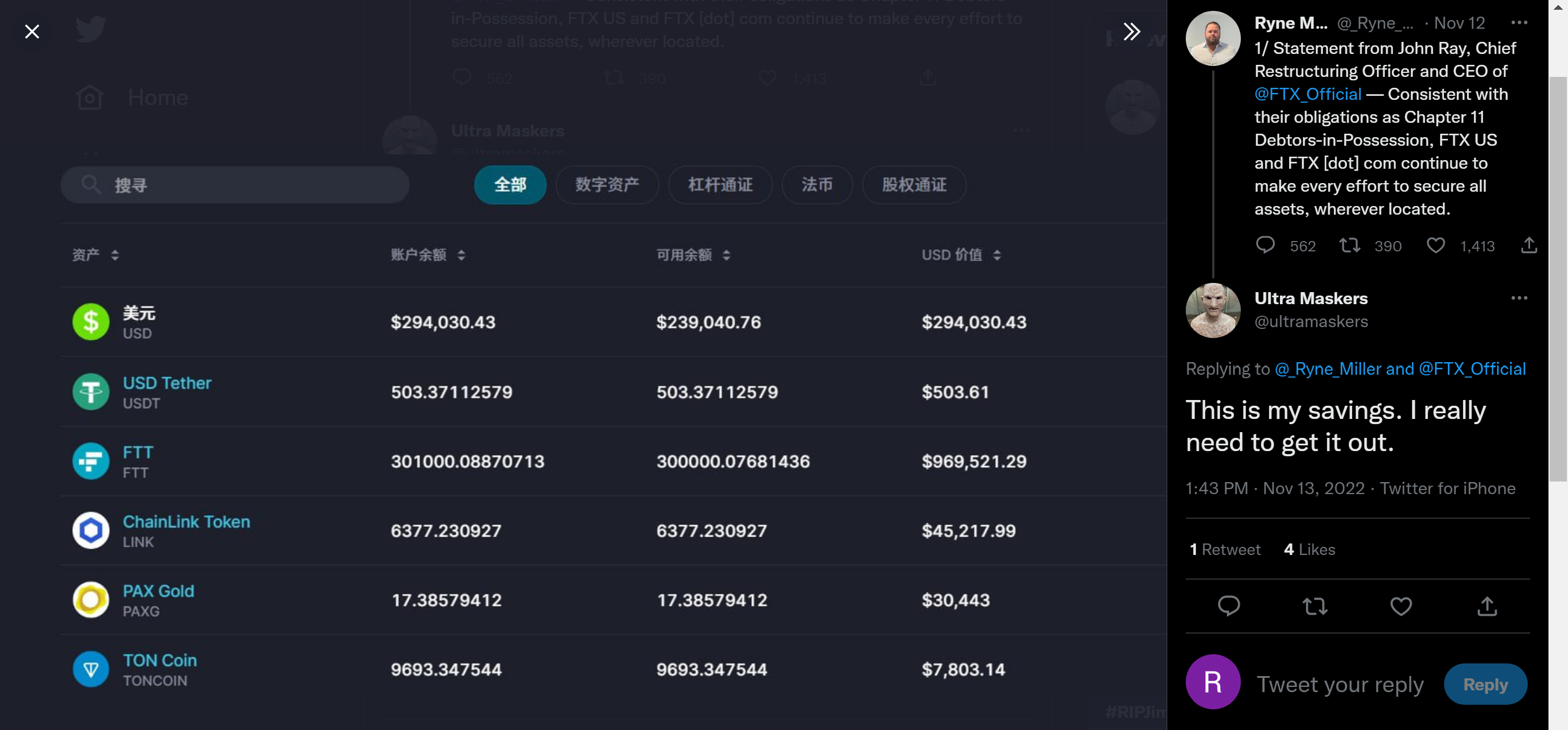This screenshot has width=1568, height=730.
Task: Click the Nov 12 date on Ryne's tweet
Action: [1459, 23]
